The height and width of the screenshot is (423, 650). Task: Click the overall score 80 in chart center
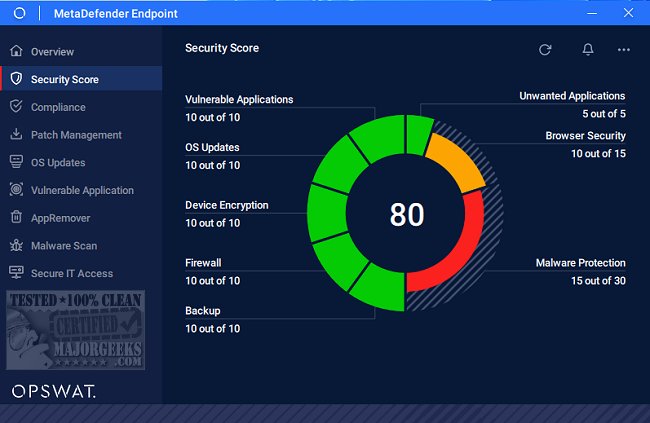tap(407, 214)
